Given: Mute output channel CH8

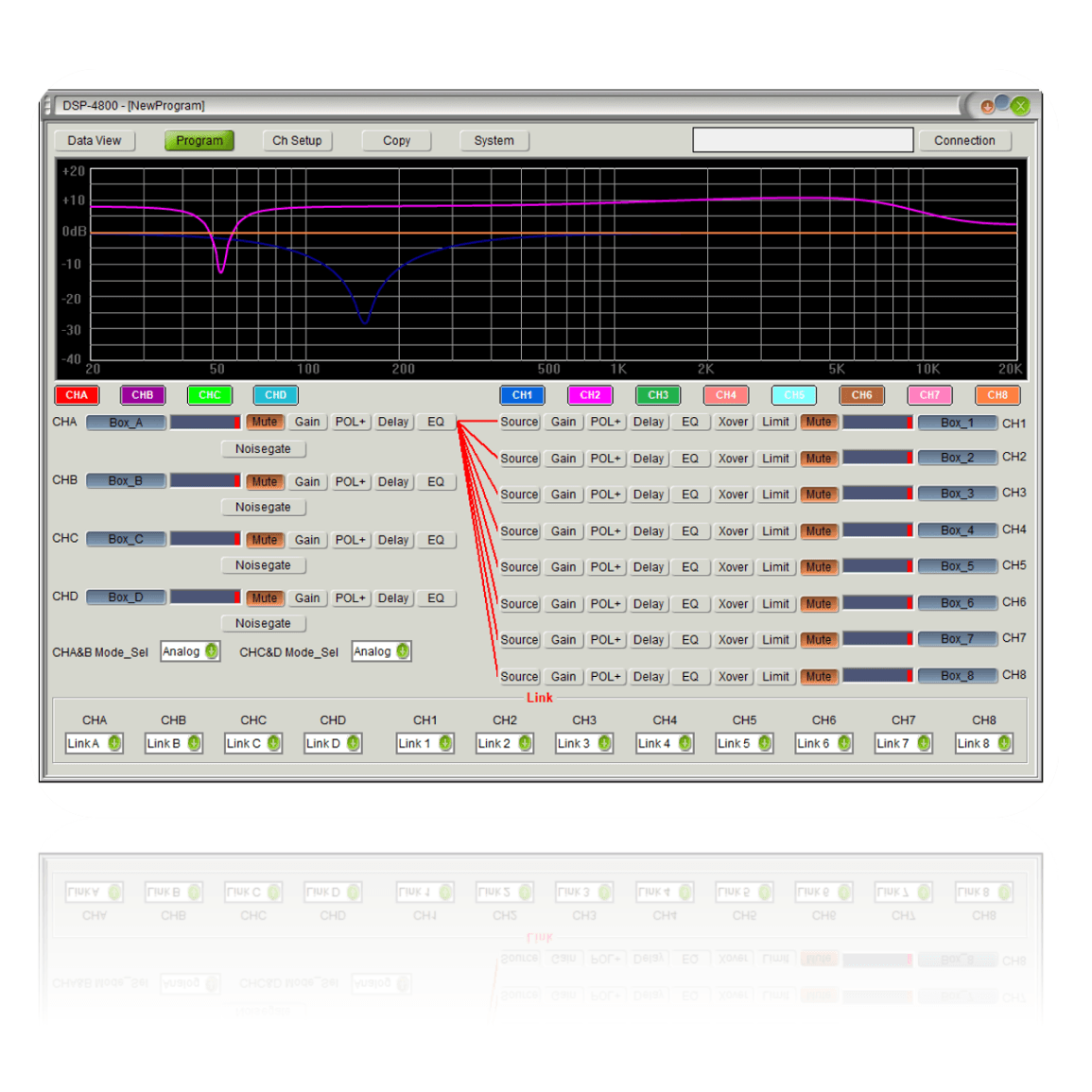Looking at the screenshot, I should pos(819,676).
